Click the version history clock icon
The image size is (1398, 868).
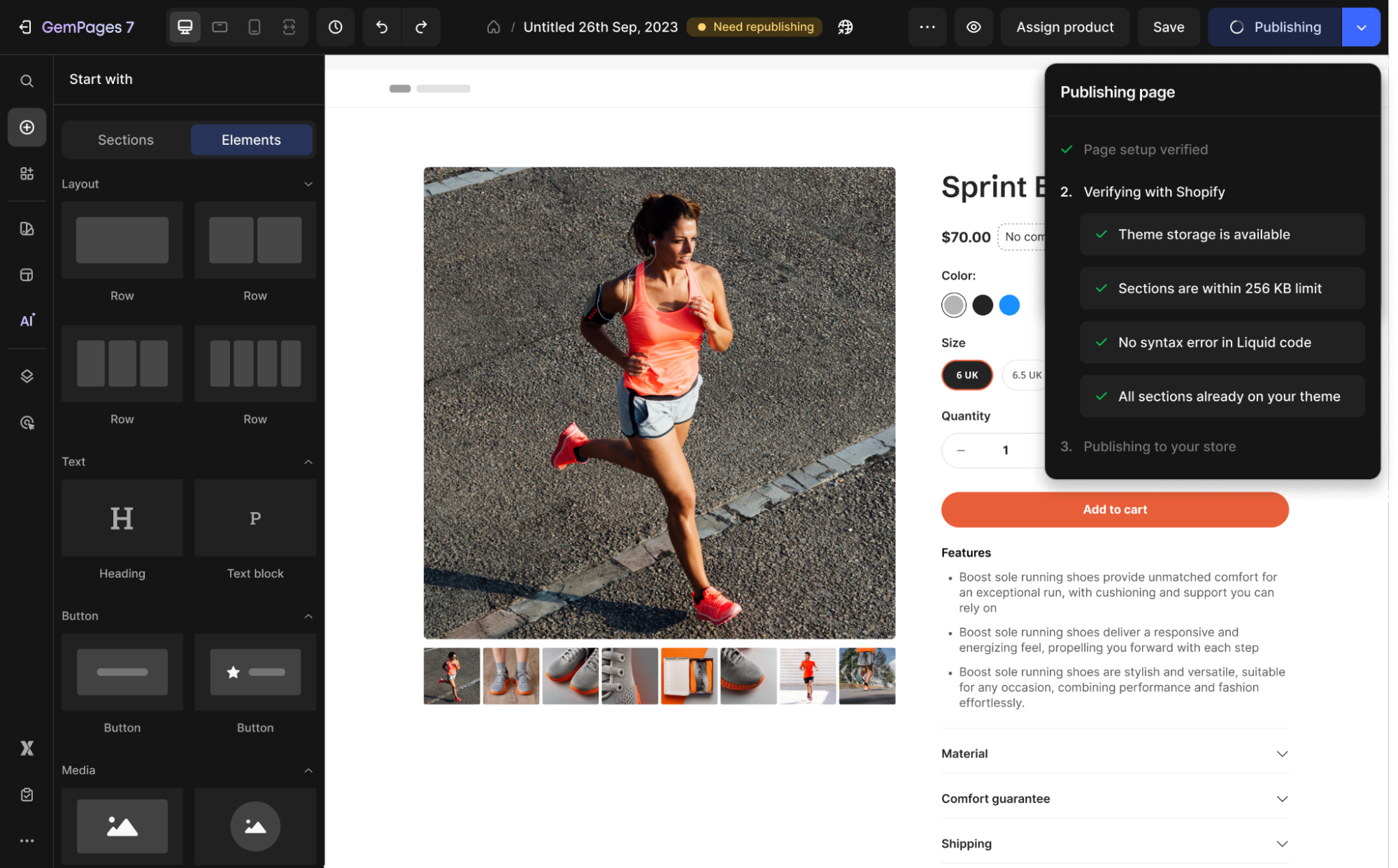pyautogui.click(x=336, y=27)
